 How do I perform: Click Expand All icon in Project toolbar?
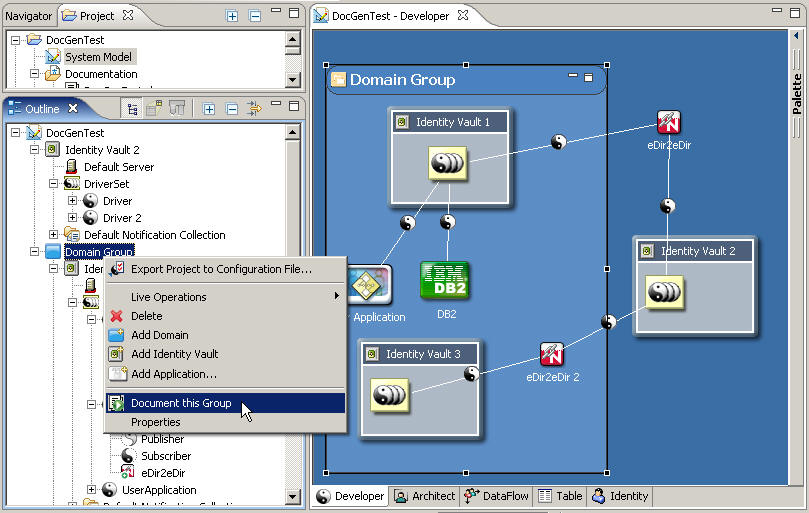pyautogui.click(x=232, y=16)
